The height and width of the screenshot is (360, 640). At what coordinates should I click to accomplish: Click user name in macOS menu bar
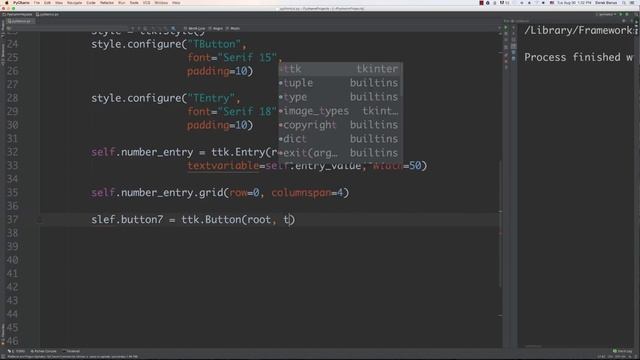click(x=606, y=3)
